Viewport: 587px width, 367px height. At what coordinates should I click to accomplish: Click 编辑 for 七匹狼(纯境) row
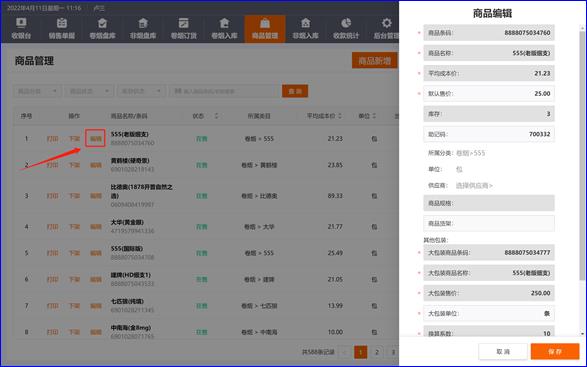(x=96, y=306)
